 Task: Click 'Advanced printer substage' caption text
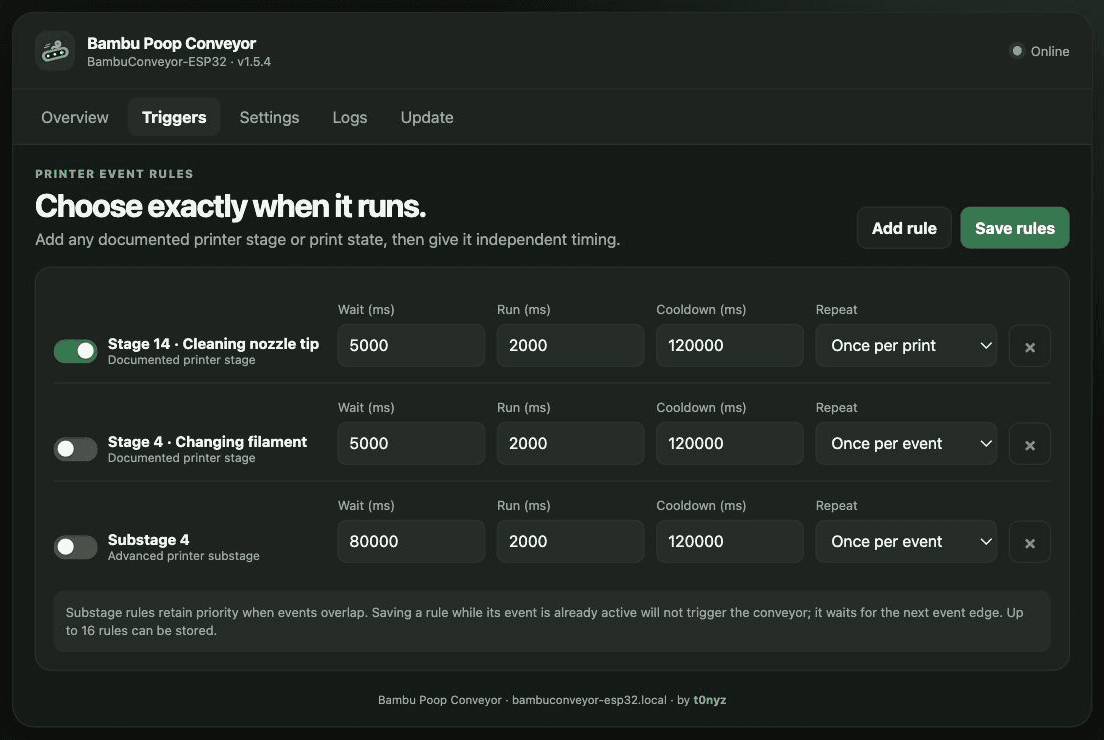[184, 556]
